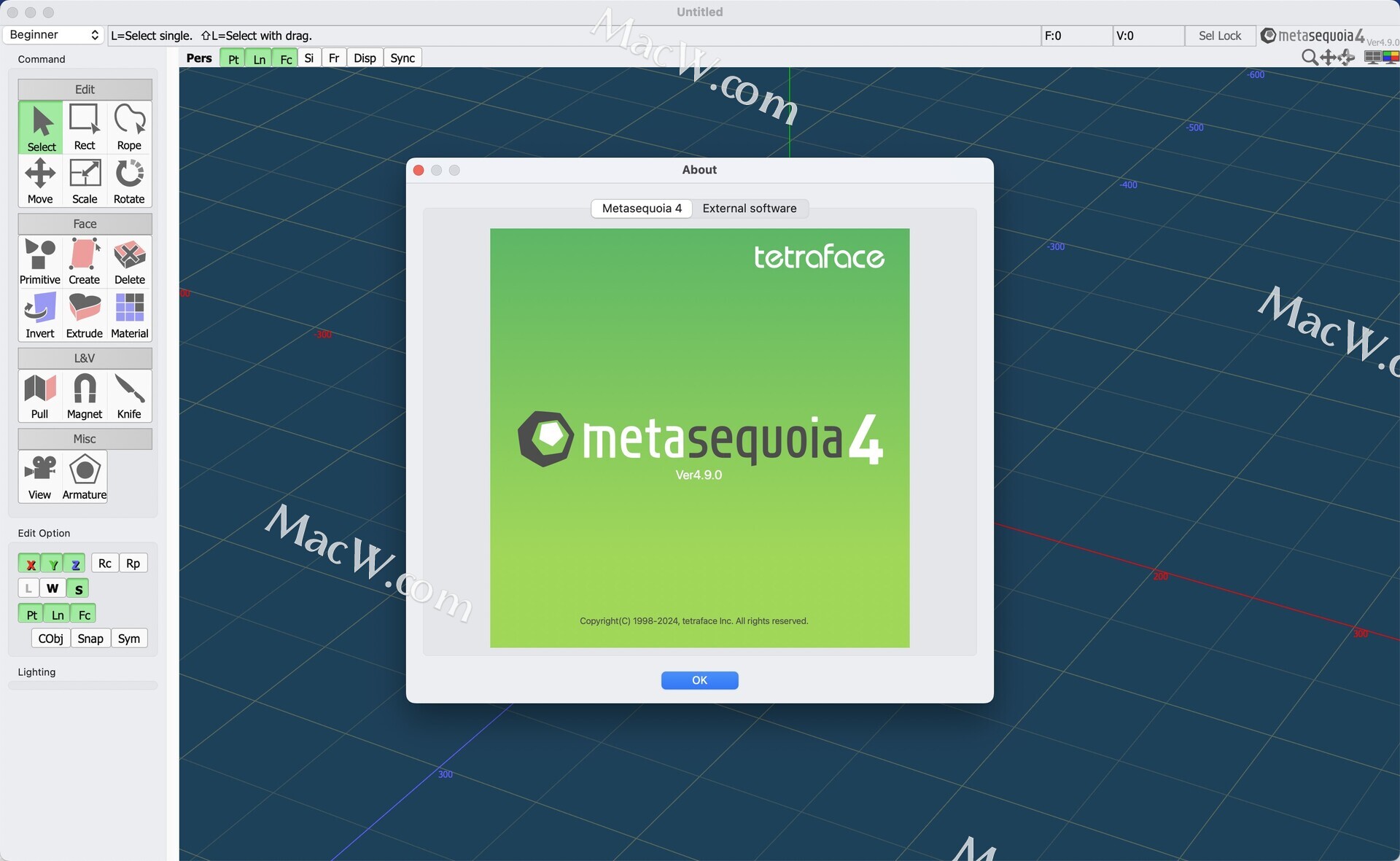Collapse the Edit command section
The height and width of the screenshot is (861, 1400).
(x=85, y=89)
